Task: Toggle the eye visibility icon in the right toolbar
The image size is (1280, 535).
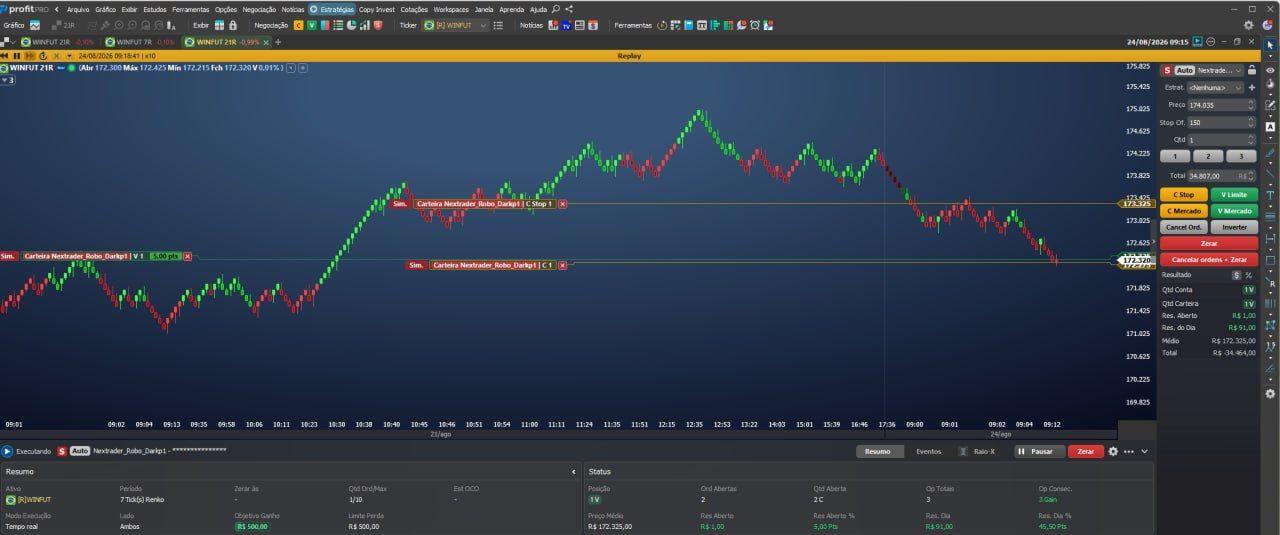Action: click(1270, 68)
